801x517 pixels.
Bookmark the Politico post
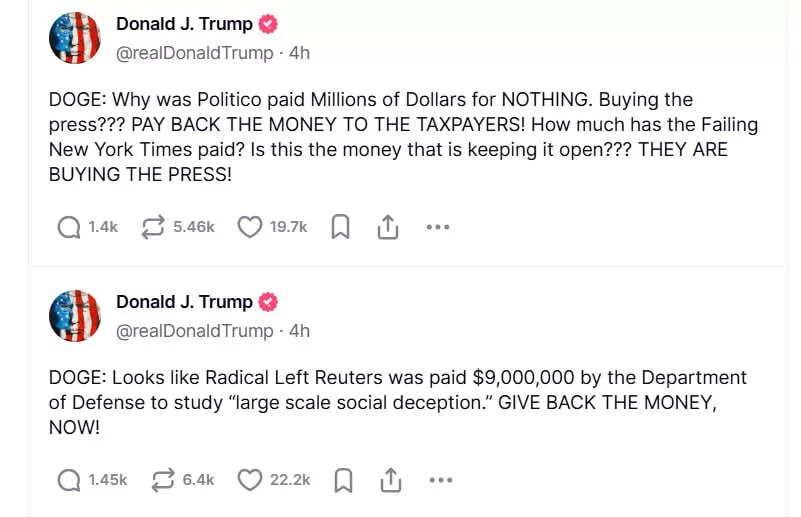[340, 228]
